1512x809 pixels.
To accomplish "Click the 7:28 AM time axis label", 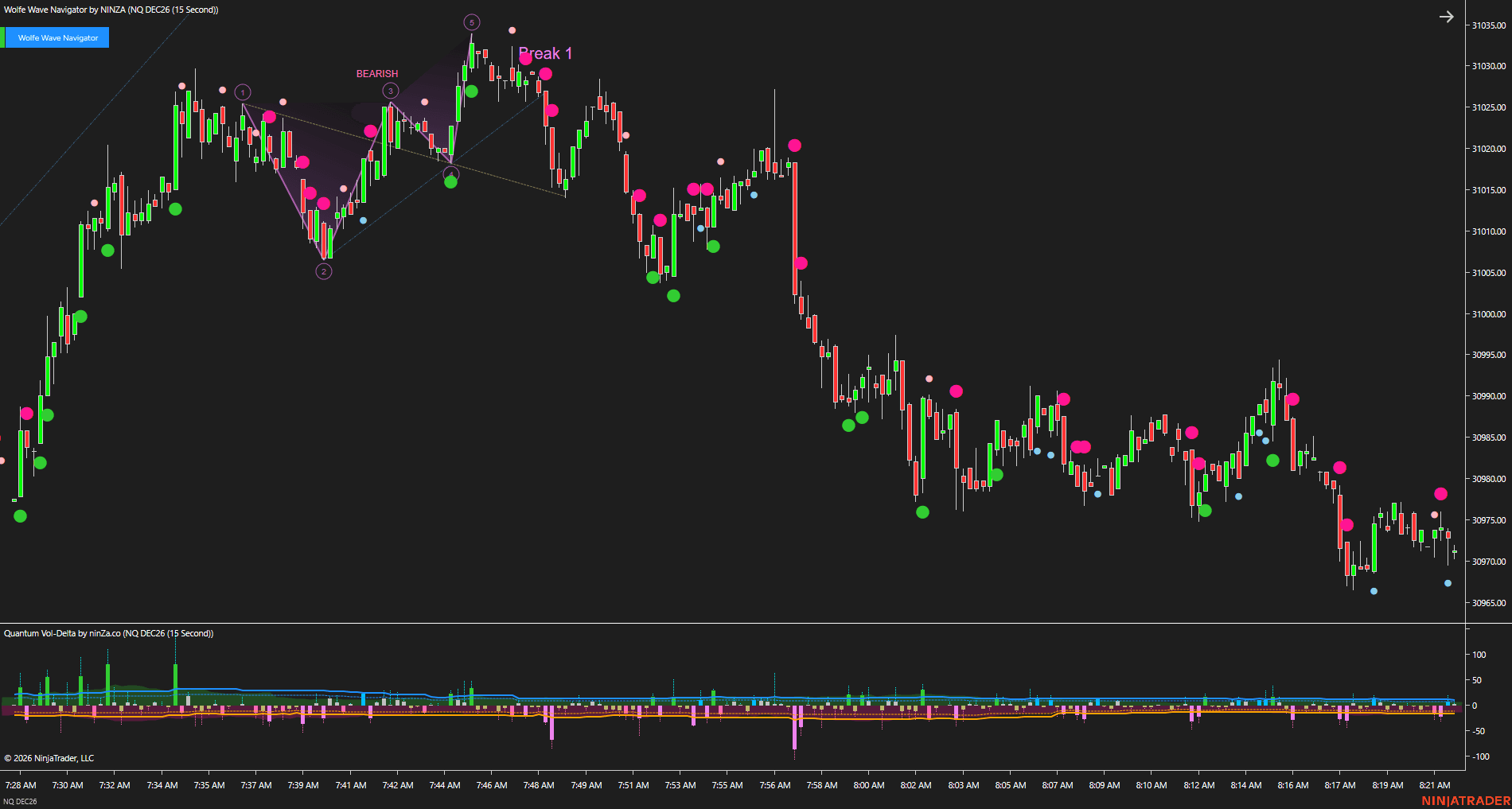I will pyautogui.click(x=21, y=785).
